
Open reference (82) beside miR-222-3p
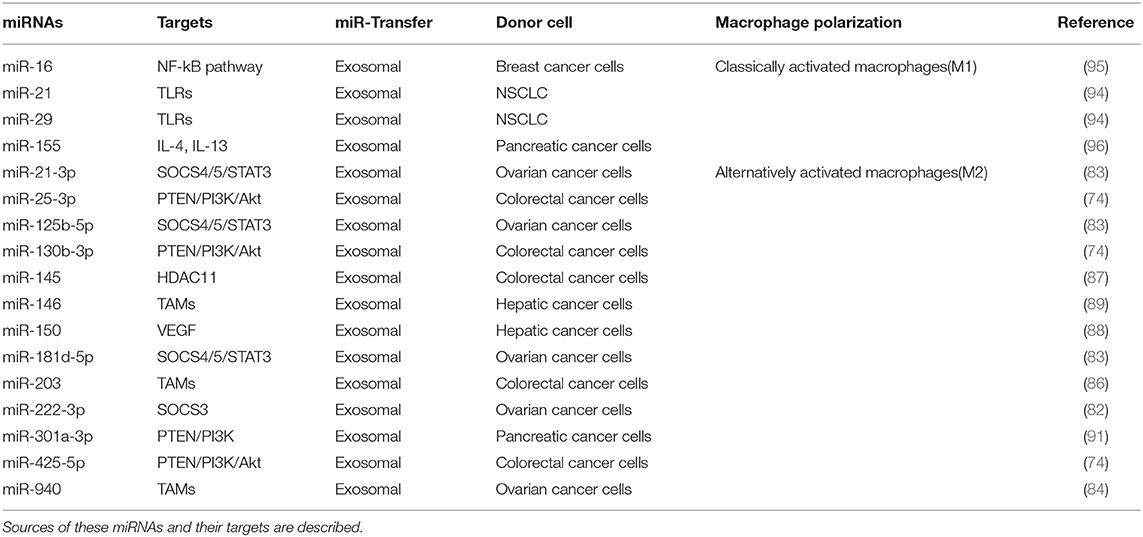coord(1096,410)
